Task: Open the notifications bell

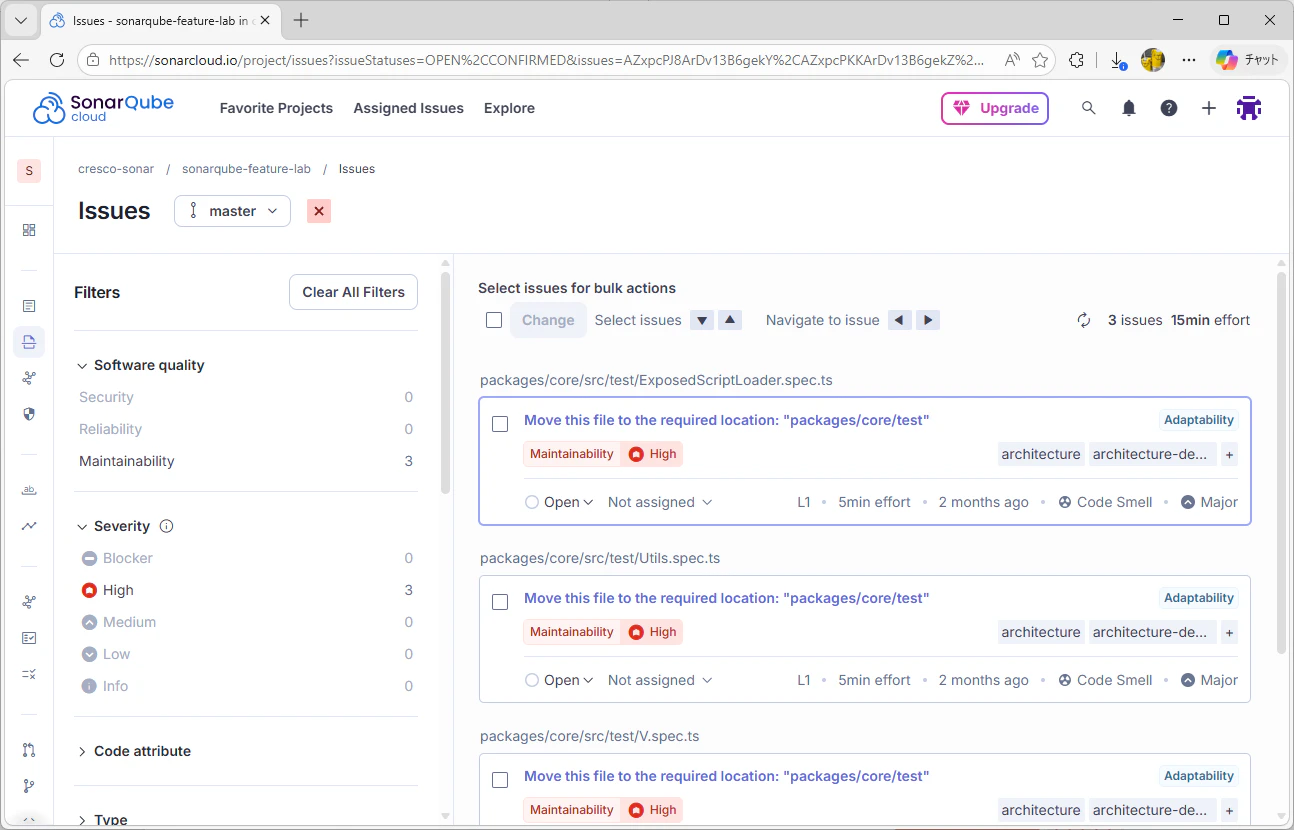Action: point(1129,108)
